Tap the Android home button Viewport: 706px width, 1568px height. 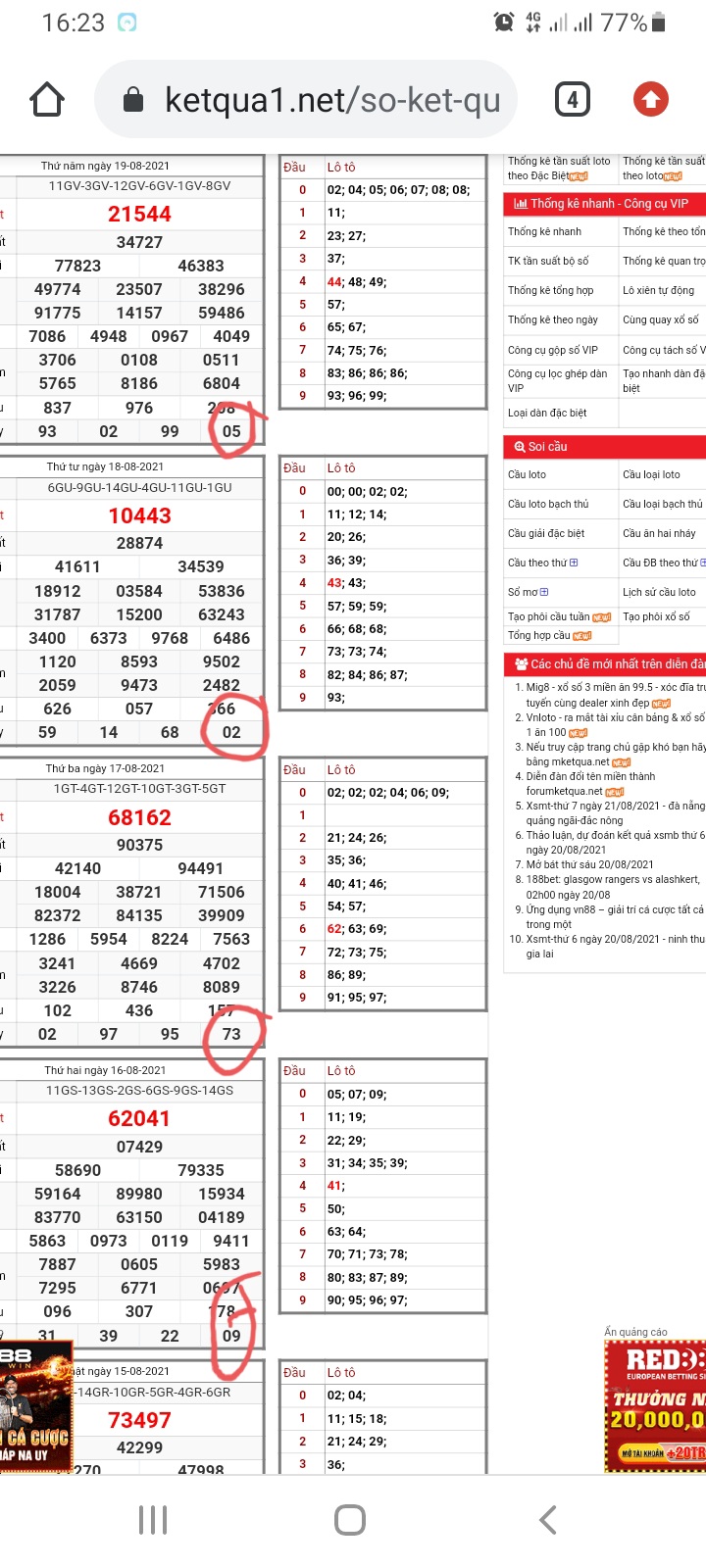[x=350, y=1520]
